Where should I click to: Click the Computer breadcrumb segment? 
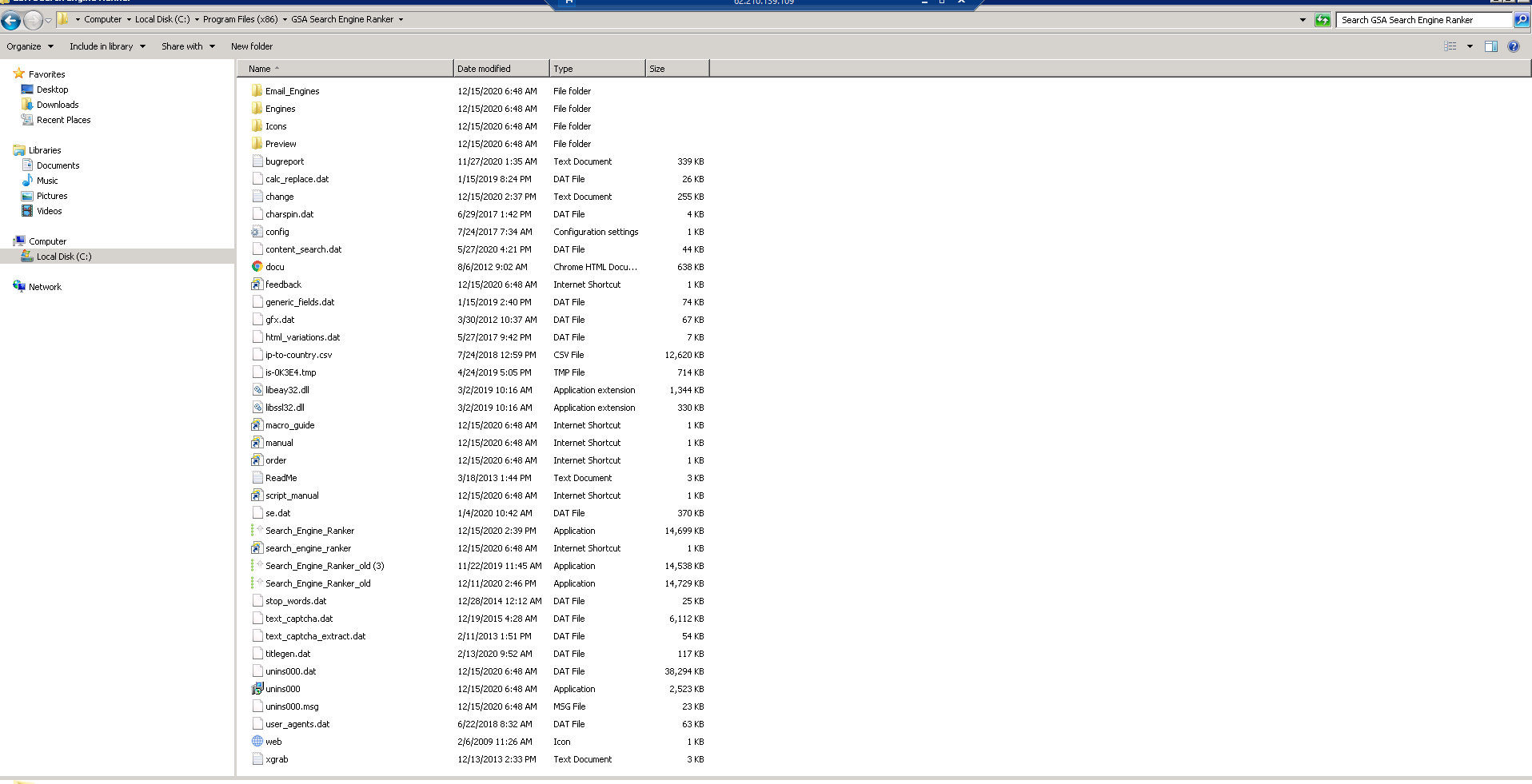tap(103, 19)
